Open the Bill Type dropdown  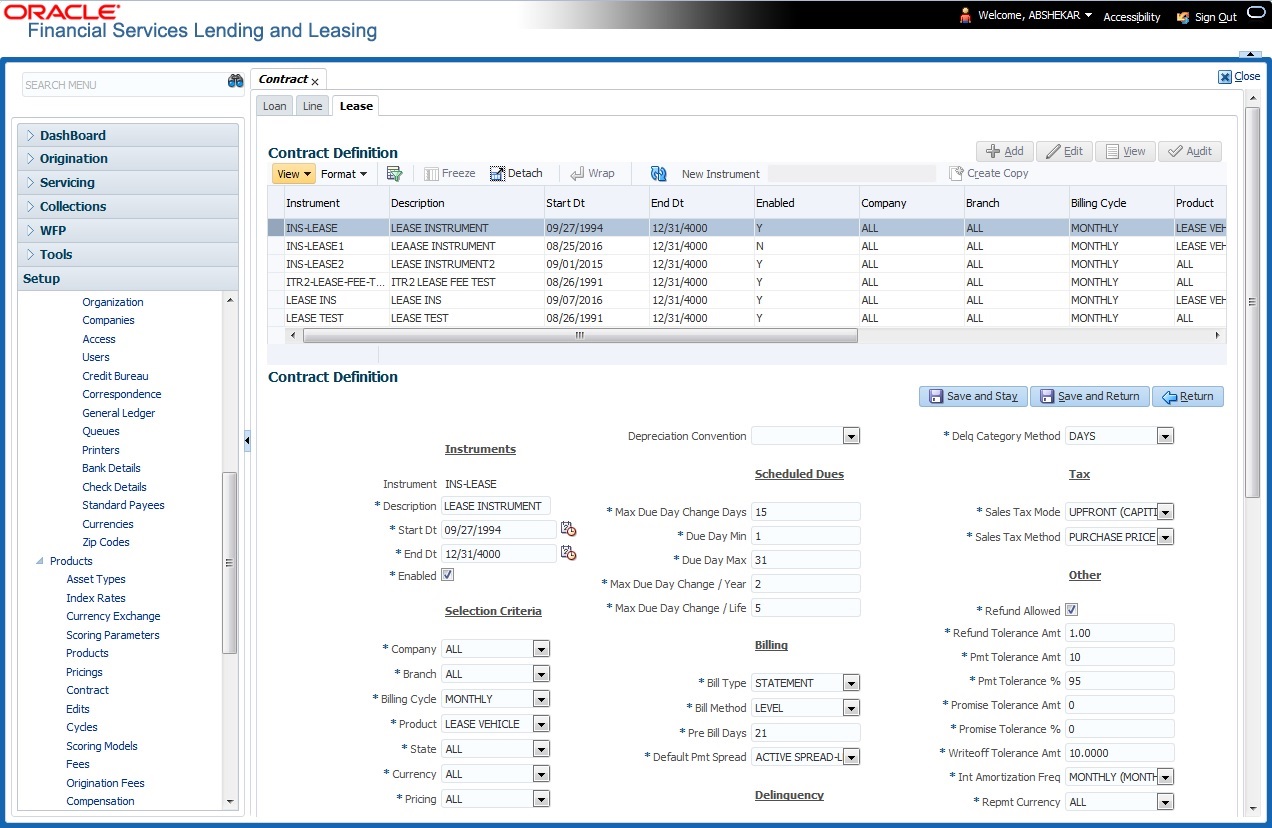coord(851,683)
